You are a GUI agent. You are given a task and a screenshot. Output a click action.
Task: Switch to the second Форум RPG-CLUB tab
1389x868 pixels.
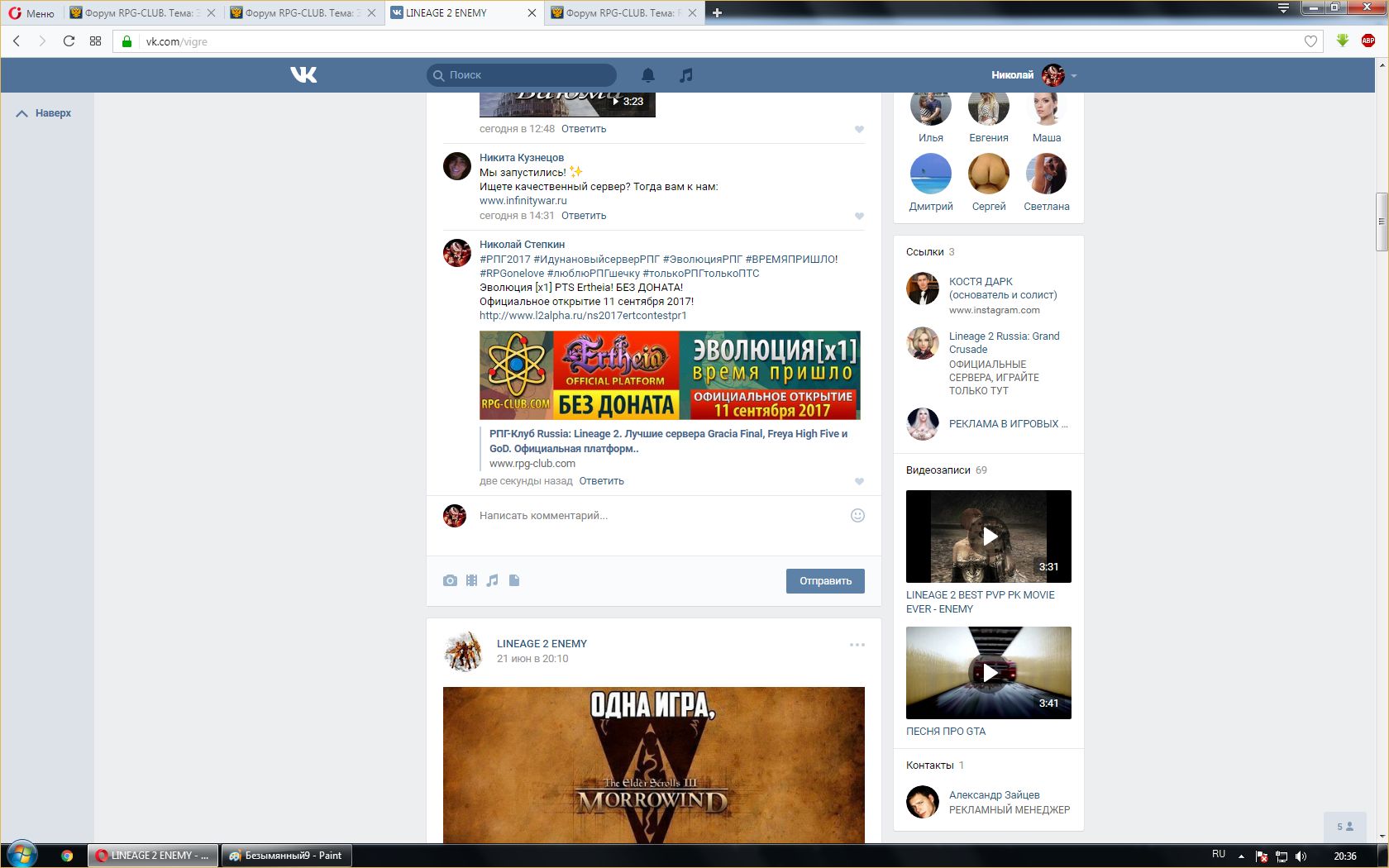tap(304, 12)
